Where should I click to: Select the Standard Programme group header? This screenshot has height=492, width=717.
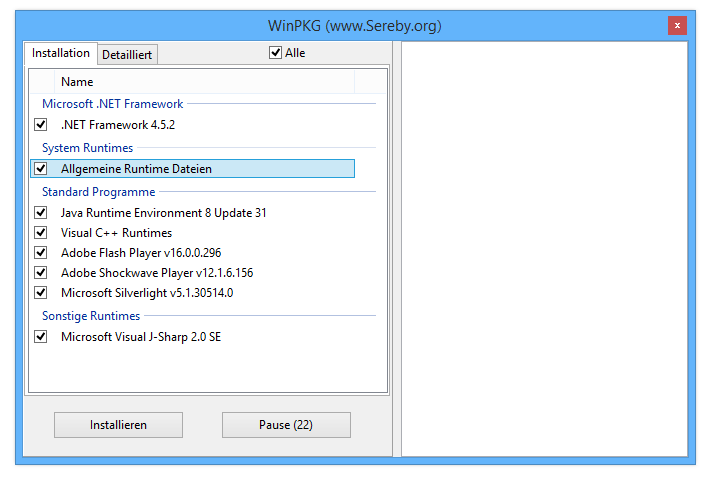coord(99,192)
